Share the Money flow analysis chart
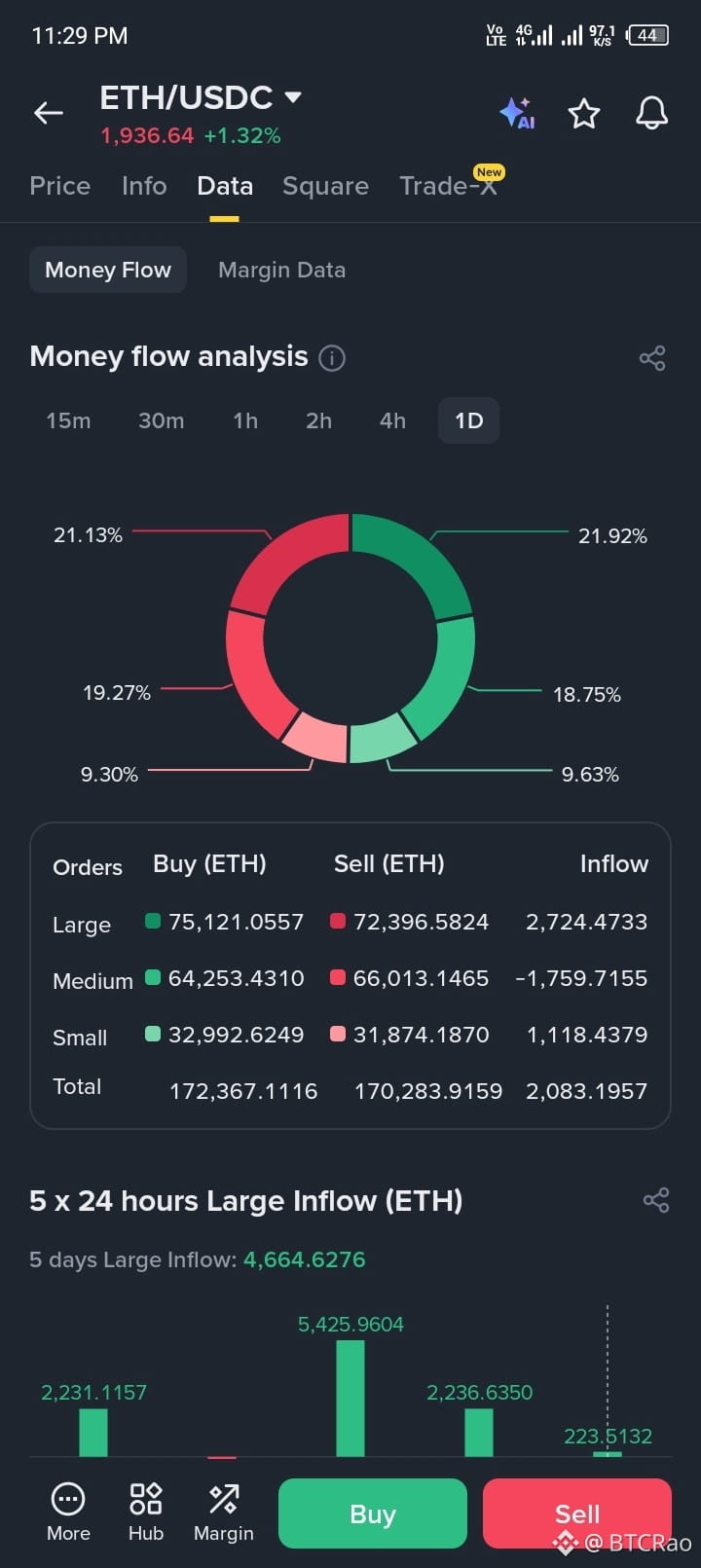Image resolution: width=701 pixels, height=1568 pixels. (652, 358)
